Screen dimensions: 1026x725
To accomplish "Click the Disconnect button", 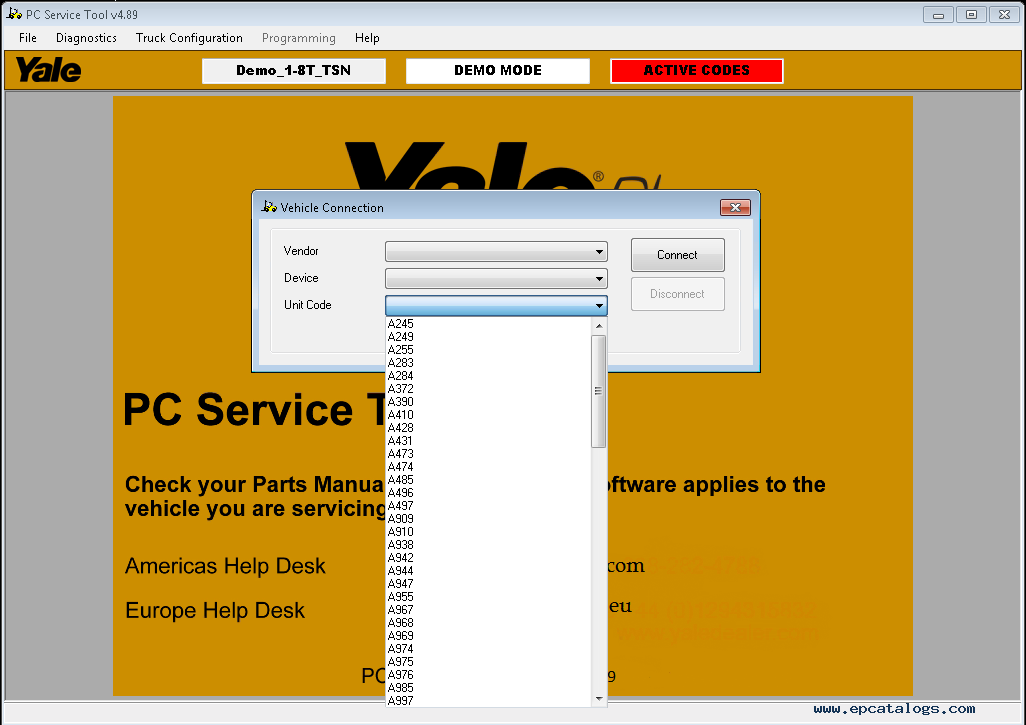I will click(x=677, y=294).
